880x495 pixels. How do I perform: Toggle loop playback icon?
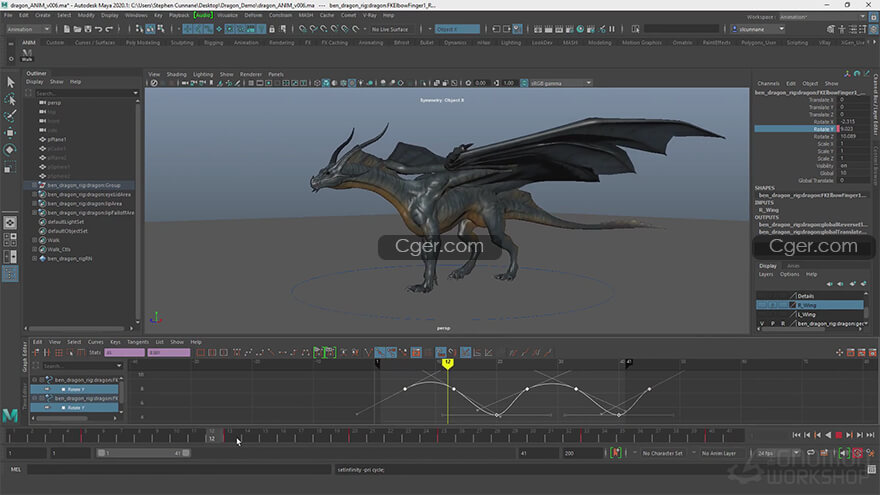[x=811, y=453]
